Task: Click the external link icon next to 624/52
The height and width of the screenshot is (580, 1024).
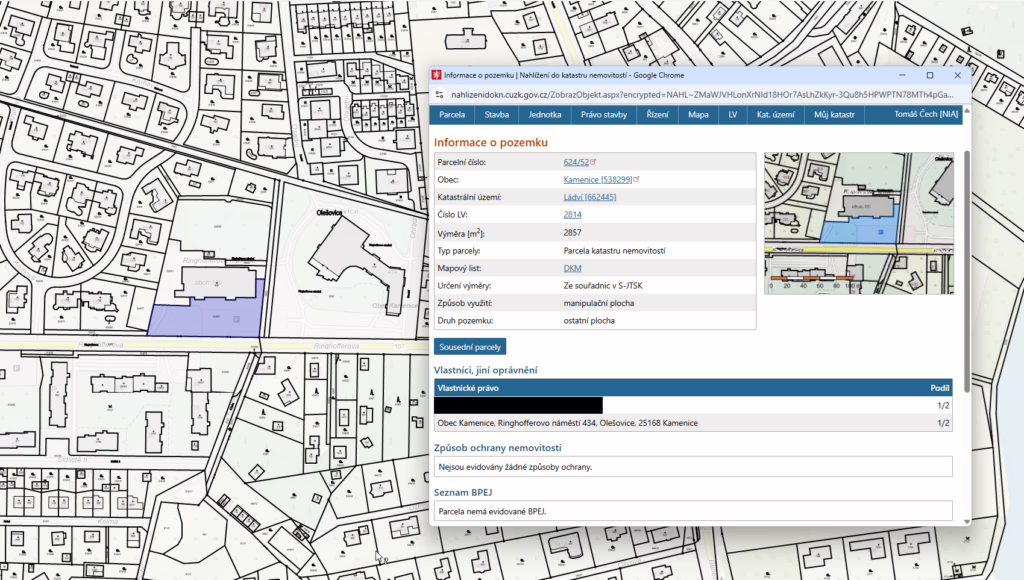Action: click(x=593, y=161)
